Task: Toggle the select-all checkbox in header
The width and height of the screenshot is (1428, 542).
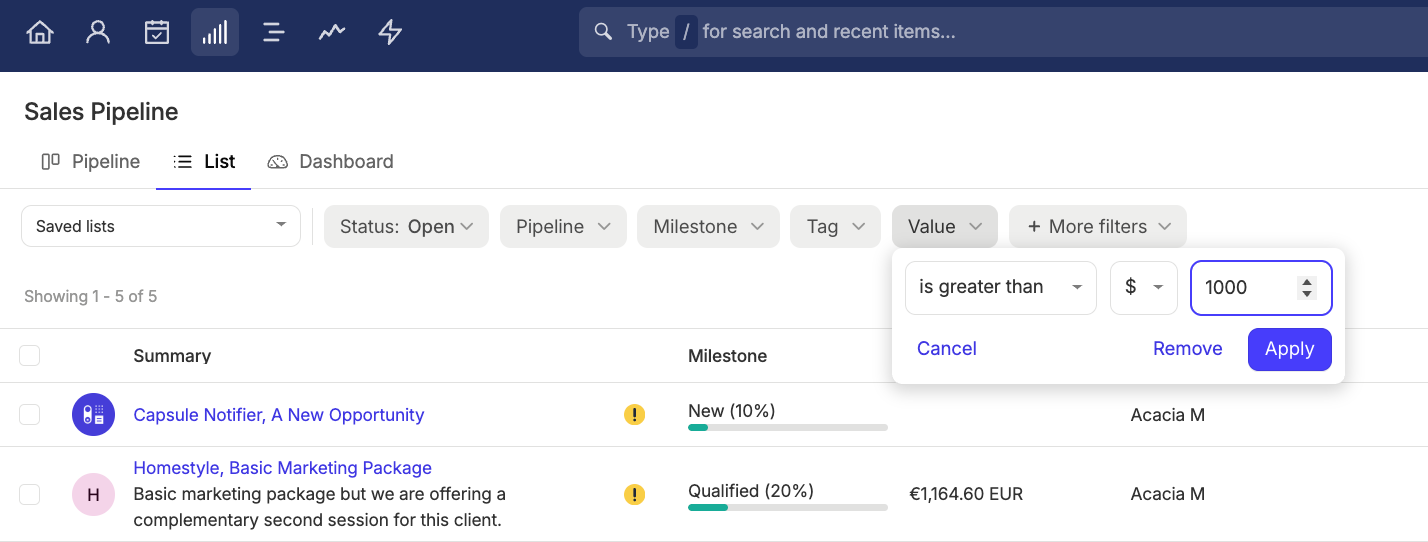Action: coord(30,355)
